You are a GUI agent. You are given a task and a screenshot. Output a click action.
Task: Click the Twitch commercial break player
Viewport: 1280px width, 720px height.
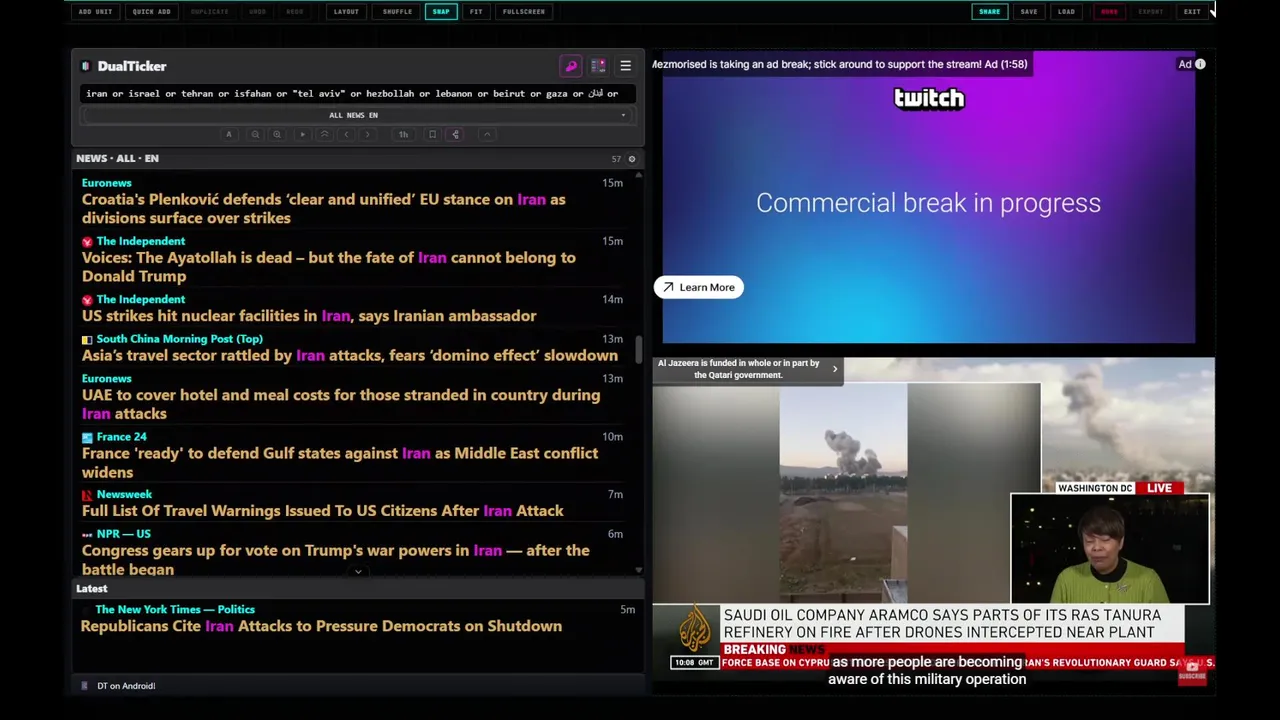928,199
